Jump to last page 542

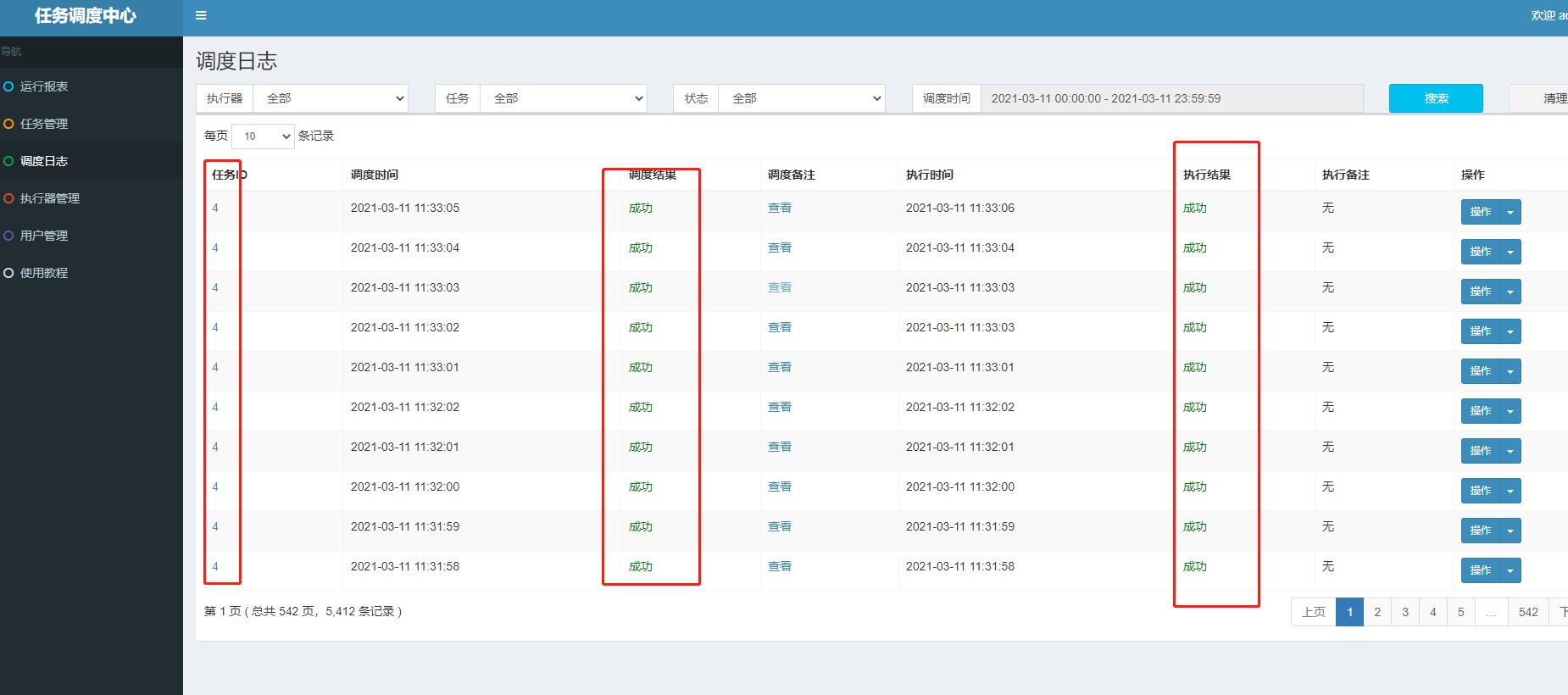[x=1528, y=612]
